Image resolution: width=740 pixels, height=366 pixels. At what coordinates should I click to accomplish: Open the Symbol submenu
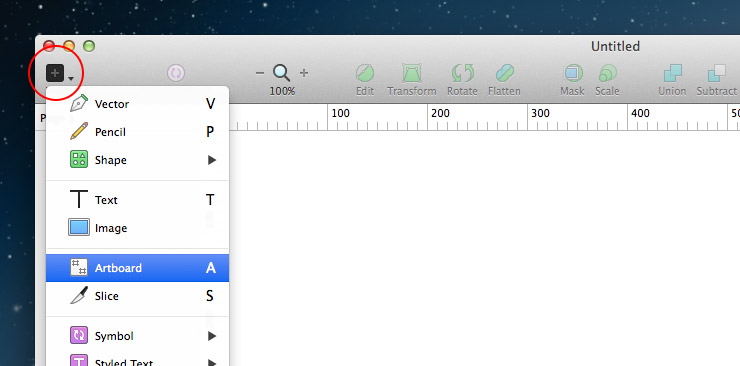point(137,336)
